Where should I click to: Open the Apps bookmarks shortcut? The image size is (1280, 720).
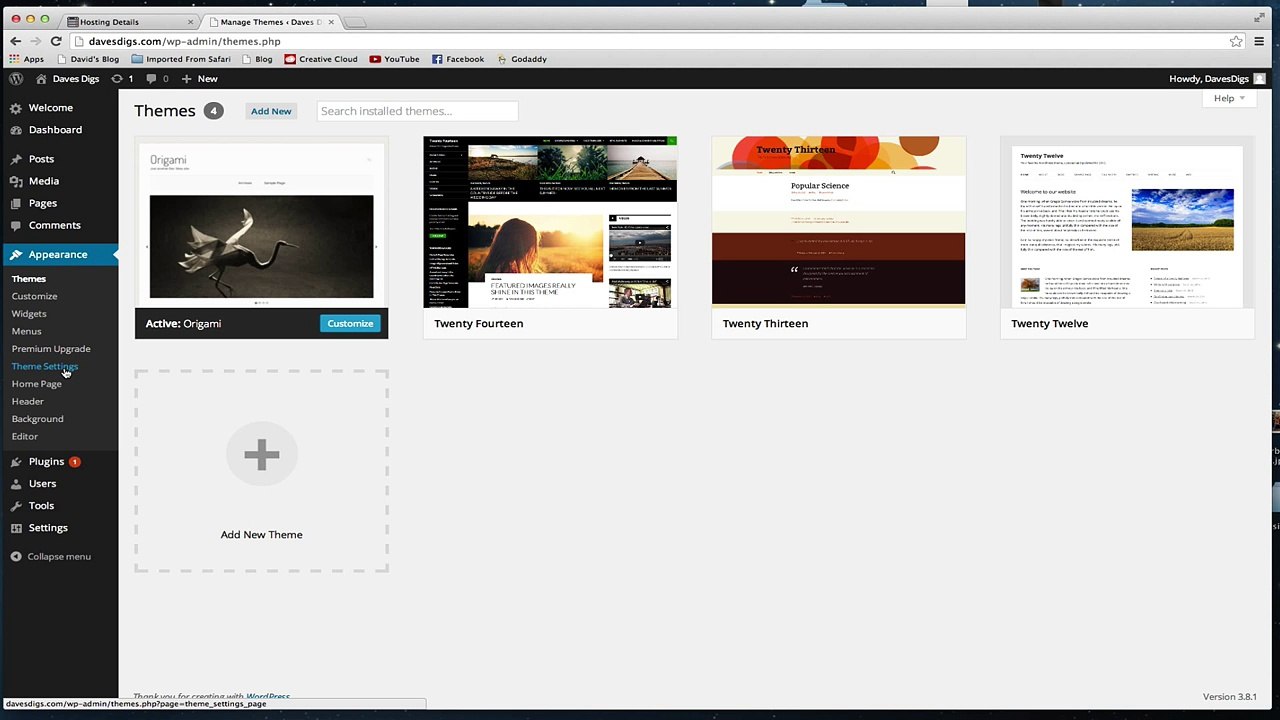(x=27, y=59)
